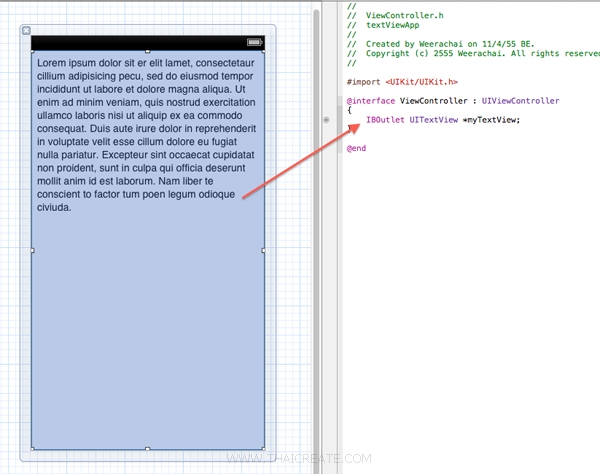Image resolution: width=600 pixels, height=474 pixels.
Task: Click the left-middle resize handle of the text view
Action: 33,251
